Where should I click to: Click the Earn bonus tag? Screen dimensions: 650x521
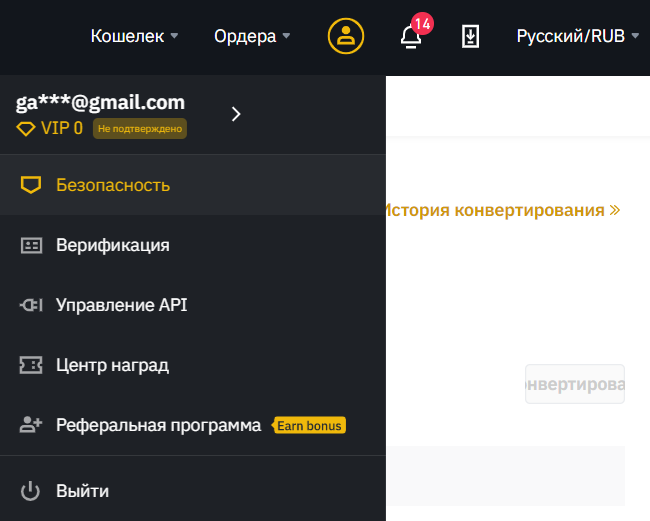coord(309,426)
